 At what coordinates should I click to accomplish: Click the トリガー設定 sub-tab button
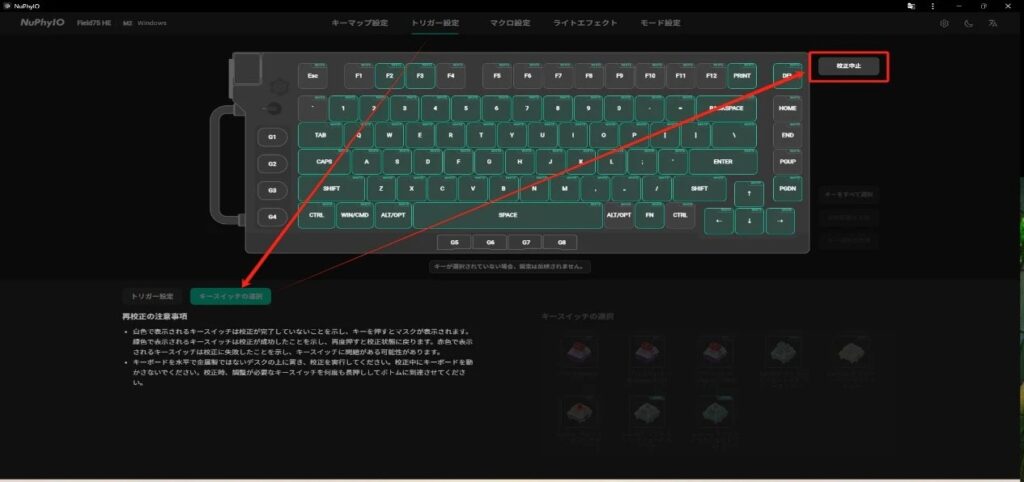[152, 297]
